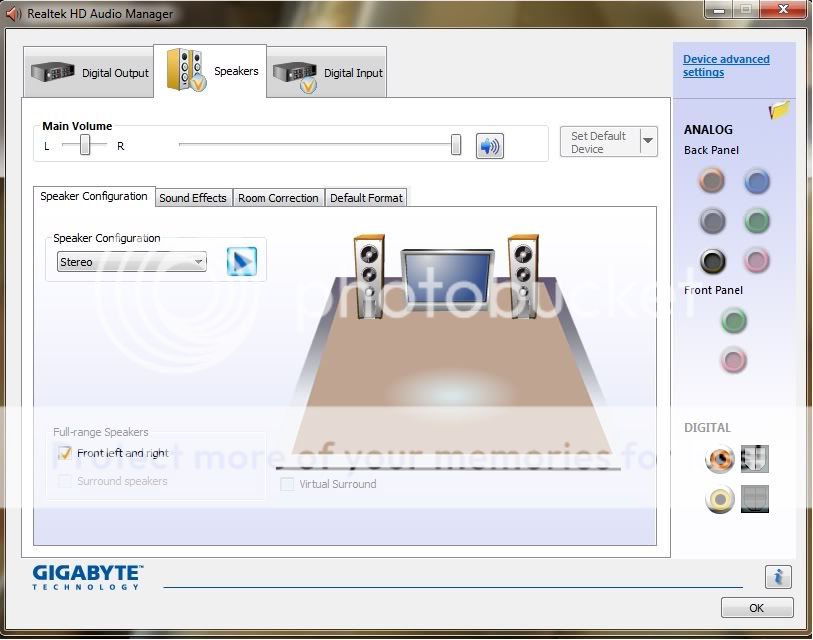The image size is (813, 640).
Task: Open Device advanced settings link
Action: pos(726,65)
